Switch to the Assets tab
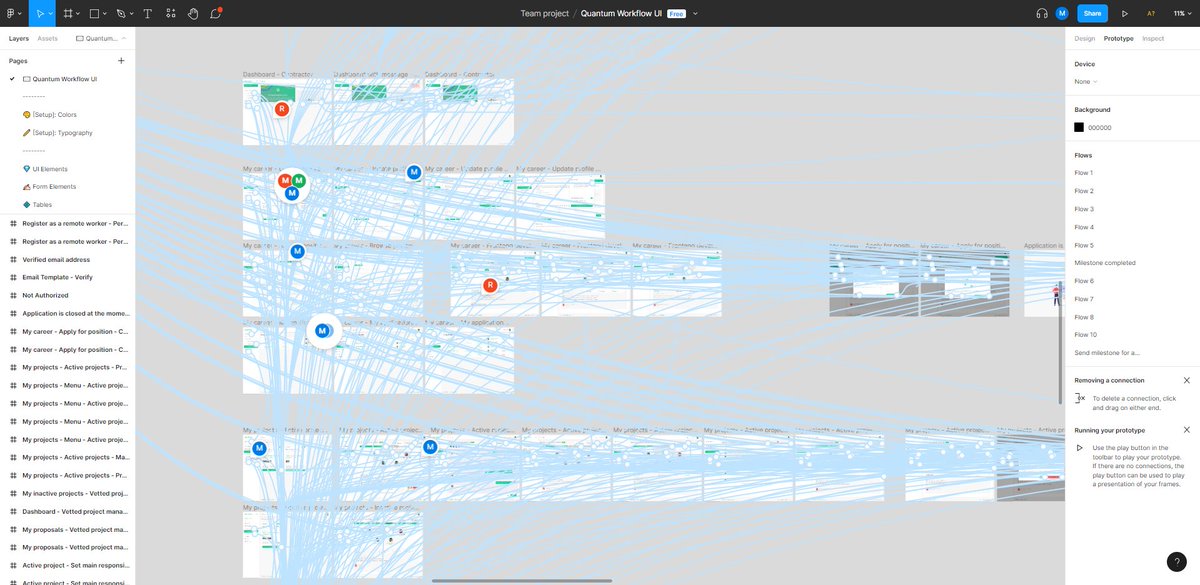 click(47, 38)
